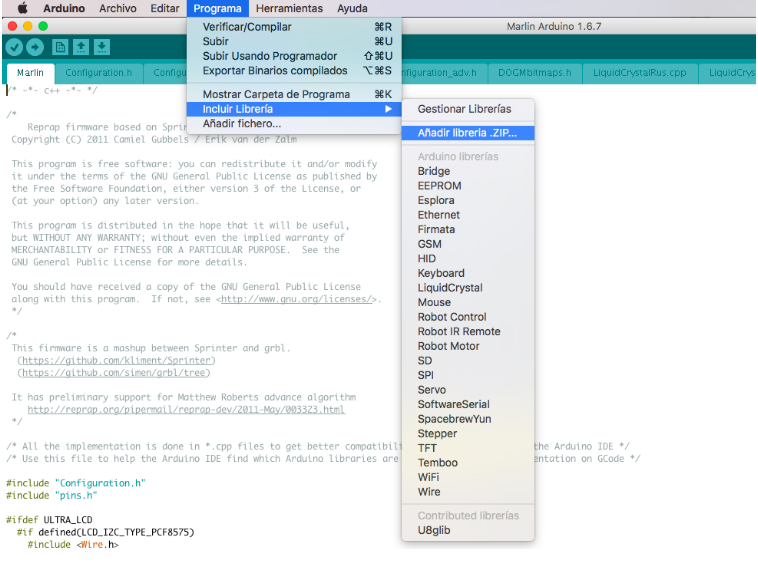The height and width of the screenshot is (565, 758).
Task: Include the Mouse library
Action: pos(467,302)
